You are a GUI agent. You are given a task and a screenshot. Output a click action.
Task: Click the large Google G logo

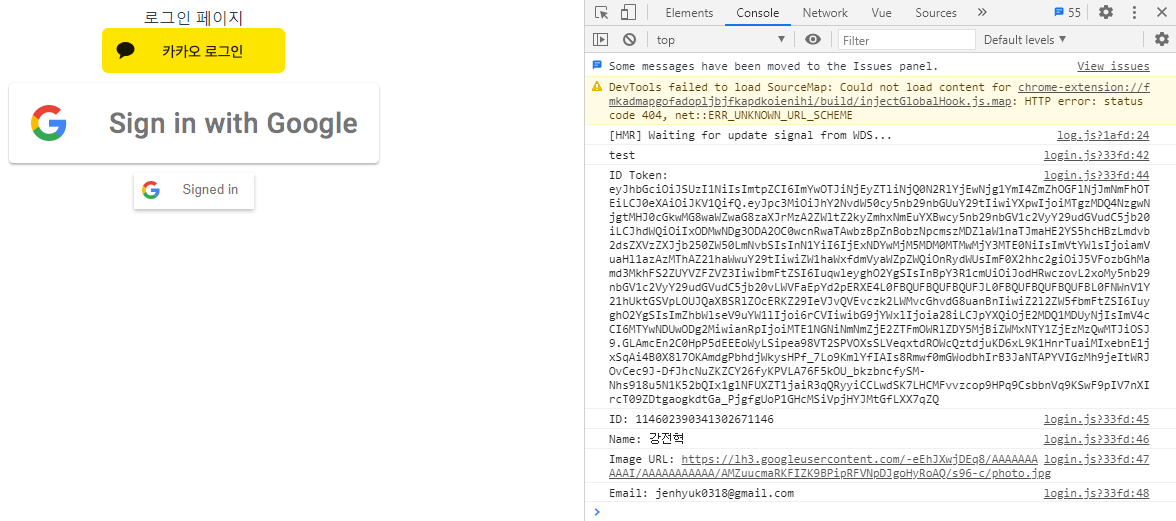[x=49, y=123]
